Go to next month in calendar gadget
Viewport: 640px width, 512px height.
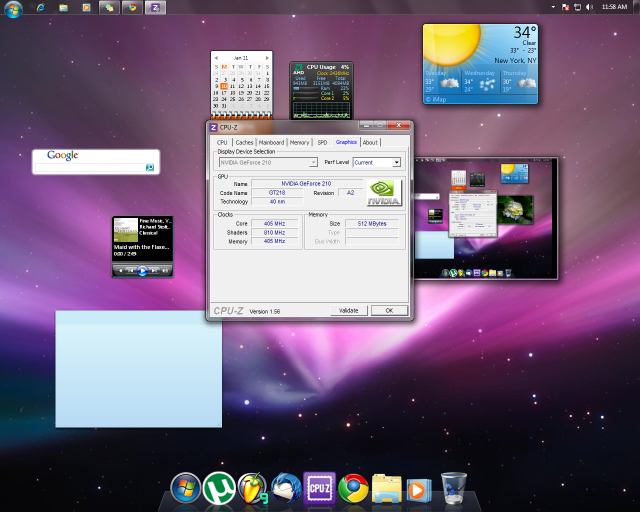pyautogui.click(x=267, y=58)
